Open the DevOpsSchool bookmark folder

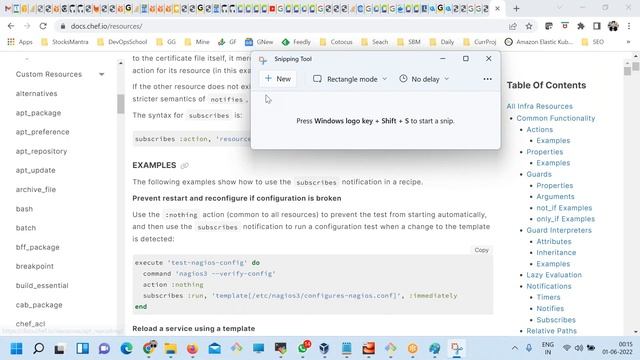click(x=122, y=42)
